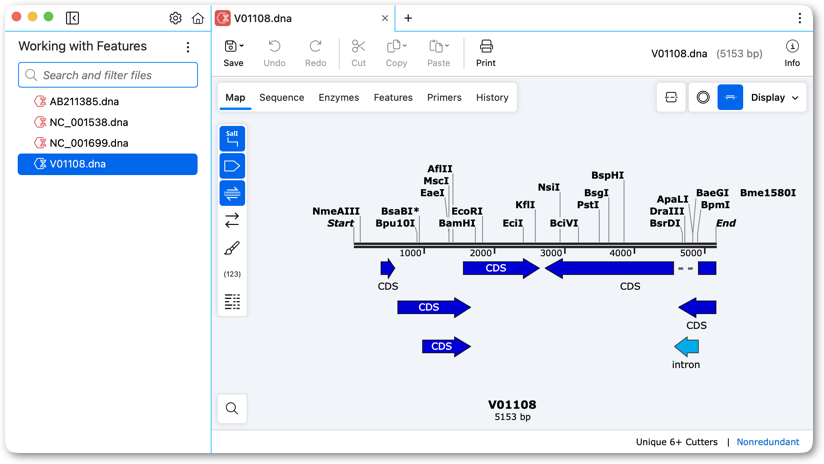Click the Copy toolbar icon
Screen dimensions: 824x464
coord(394,47)
